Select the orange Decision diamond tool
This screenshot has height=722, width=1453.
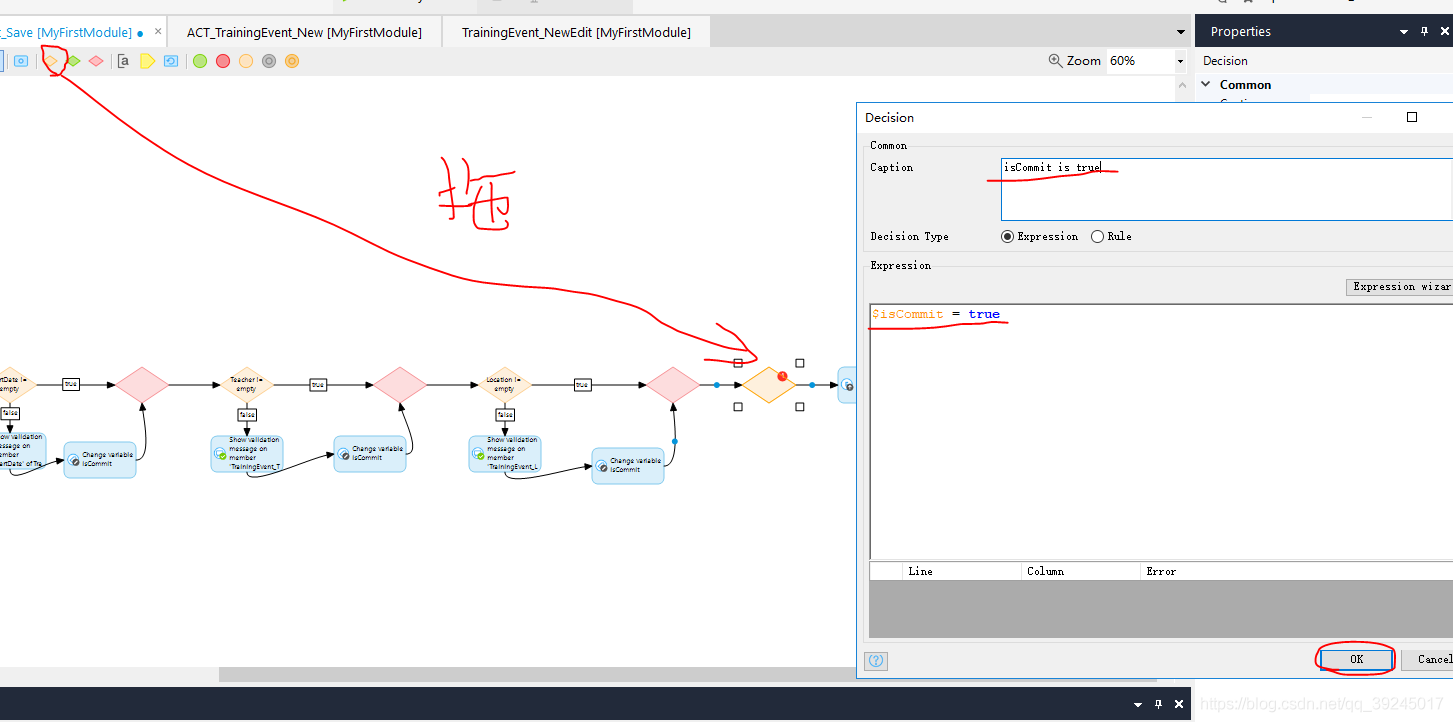click(x=51, y=61)
